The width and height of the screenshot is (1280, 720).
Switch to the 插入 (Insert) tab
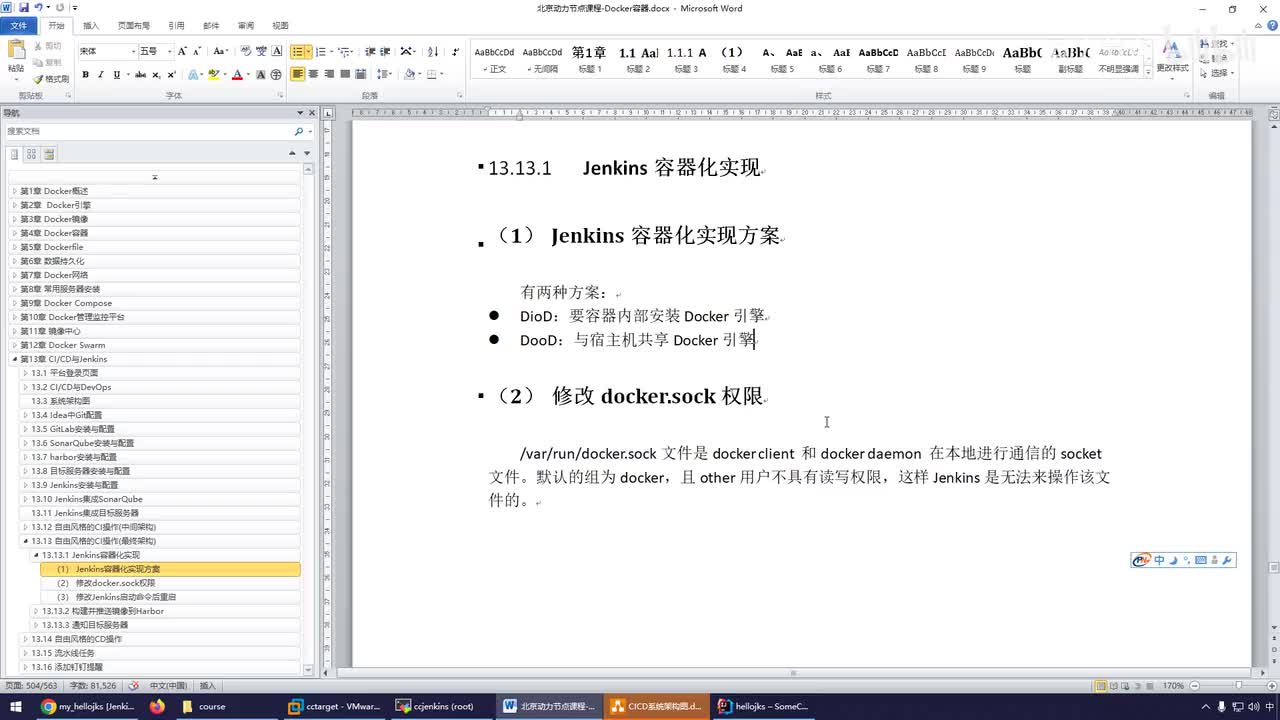click(91, 26)
